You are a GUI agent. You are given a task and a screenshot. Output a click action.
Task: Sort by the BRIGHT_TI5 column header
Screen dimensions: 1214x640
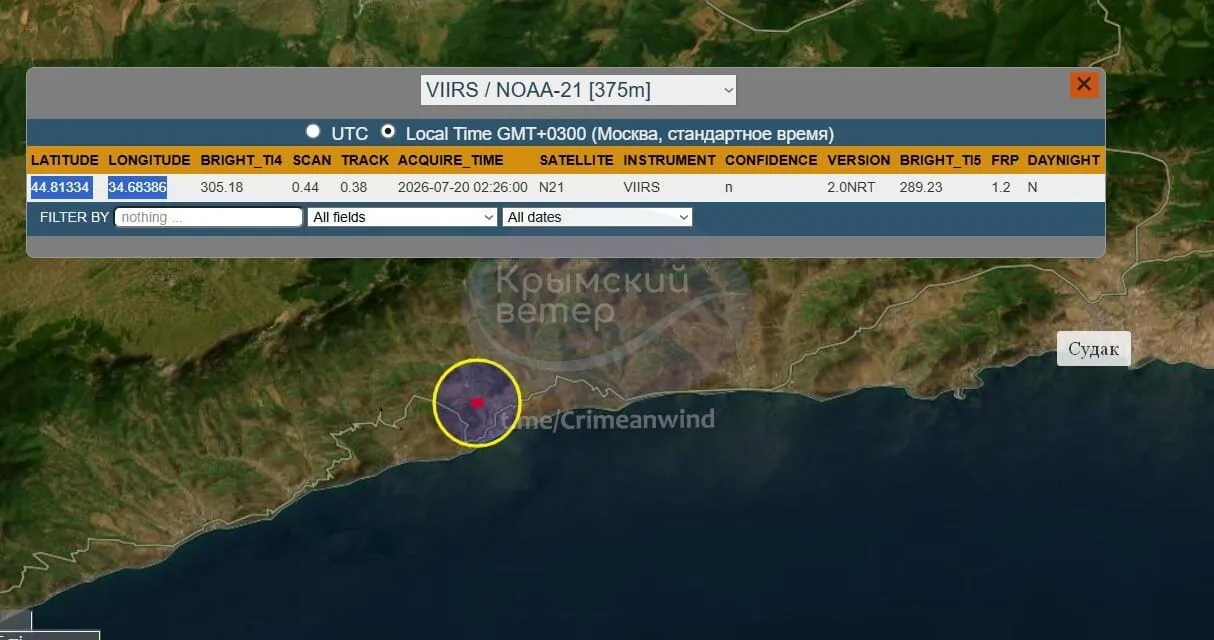click(x=941, y=160)
